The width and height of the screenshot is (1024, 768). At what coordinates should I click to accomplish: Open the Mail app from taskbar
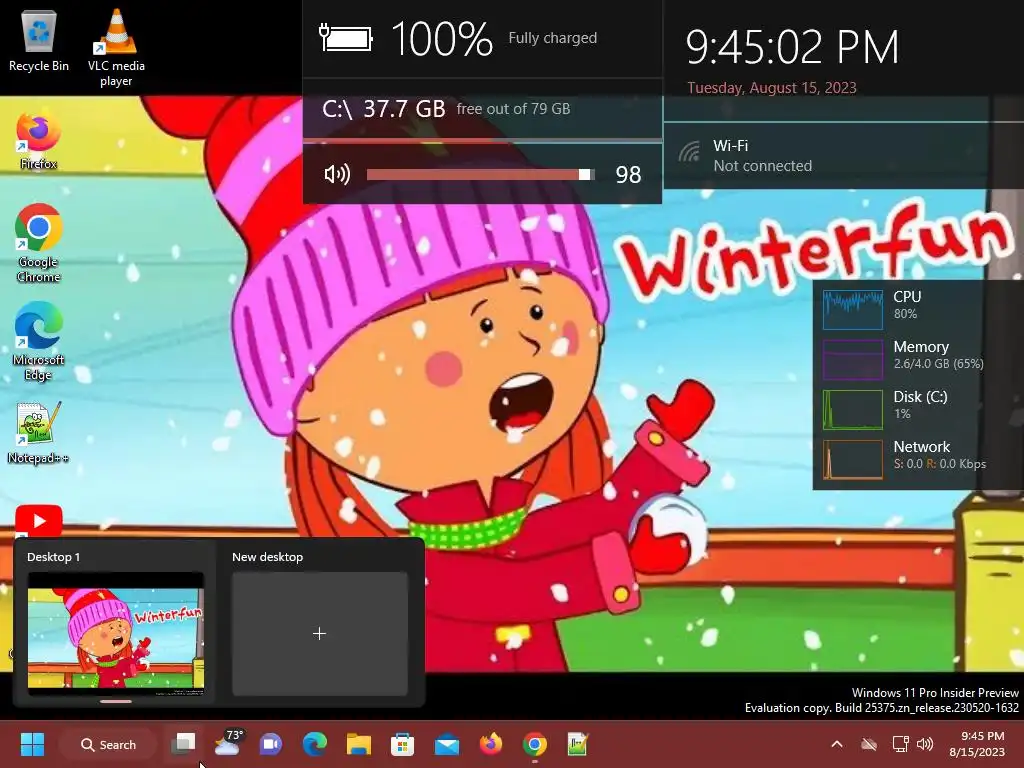tap(447, 744)
